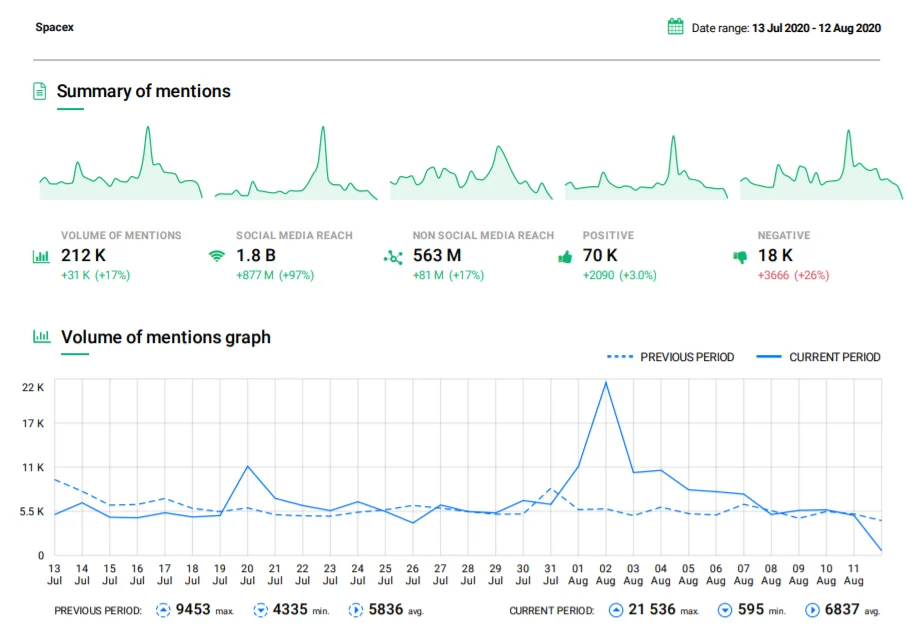The height and width of the screenshot is (636, 918).
Task: Click the 4335 min previous period value
Action: point(290,610)
